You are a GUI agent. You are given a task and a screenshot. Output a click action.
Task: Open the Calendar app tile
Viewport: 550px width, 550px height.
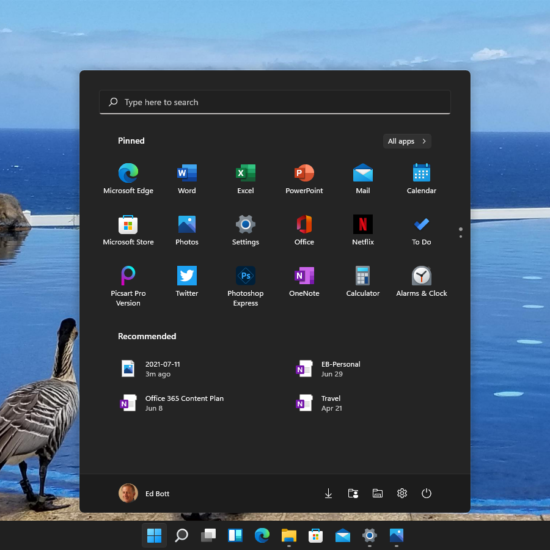[421, 179]
